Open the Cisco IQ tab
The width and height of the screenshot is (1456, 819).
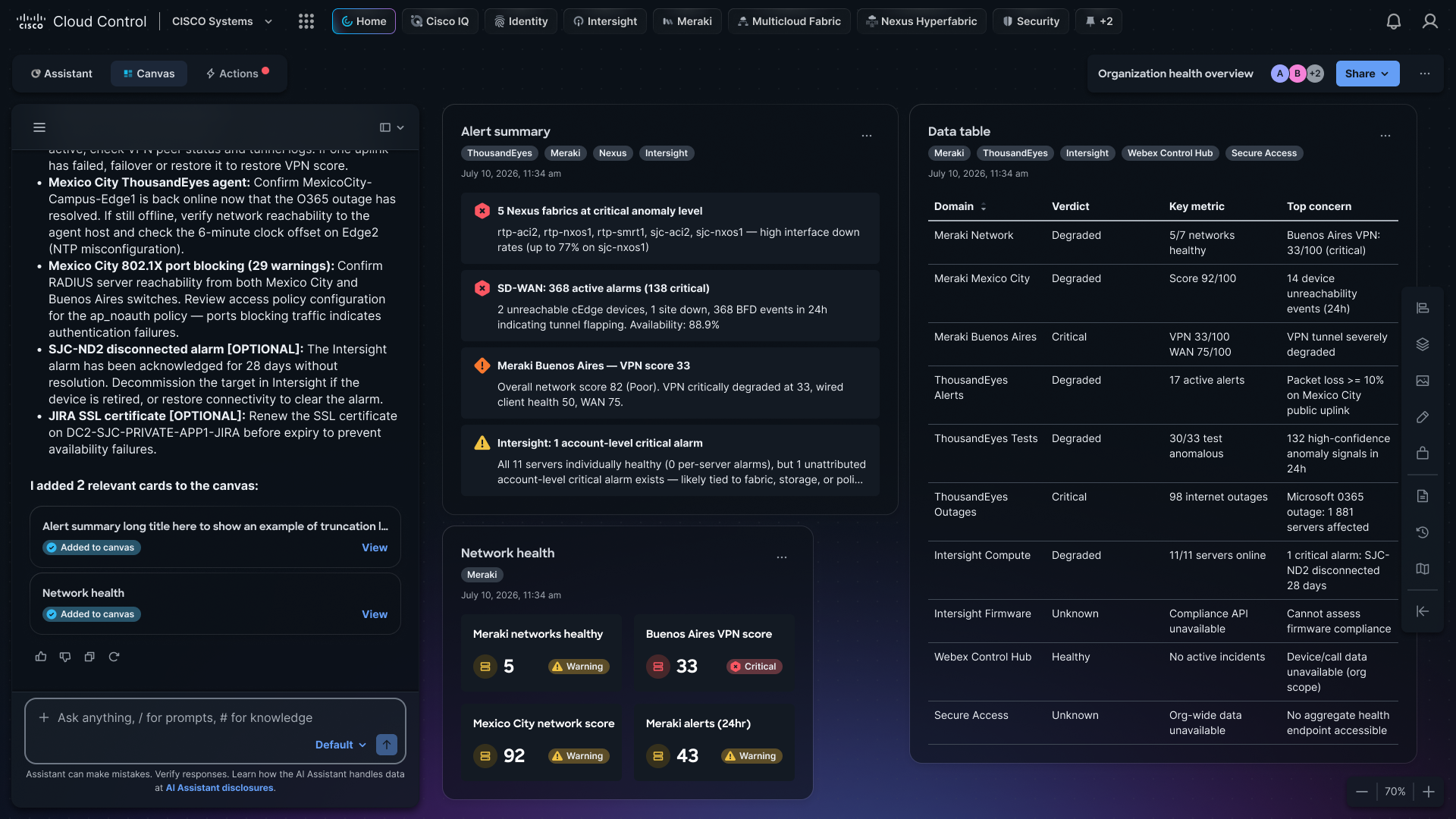pyautogui.click(x=440, y=21)
